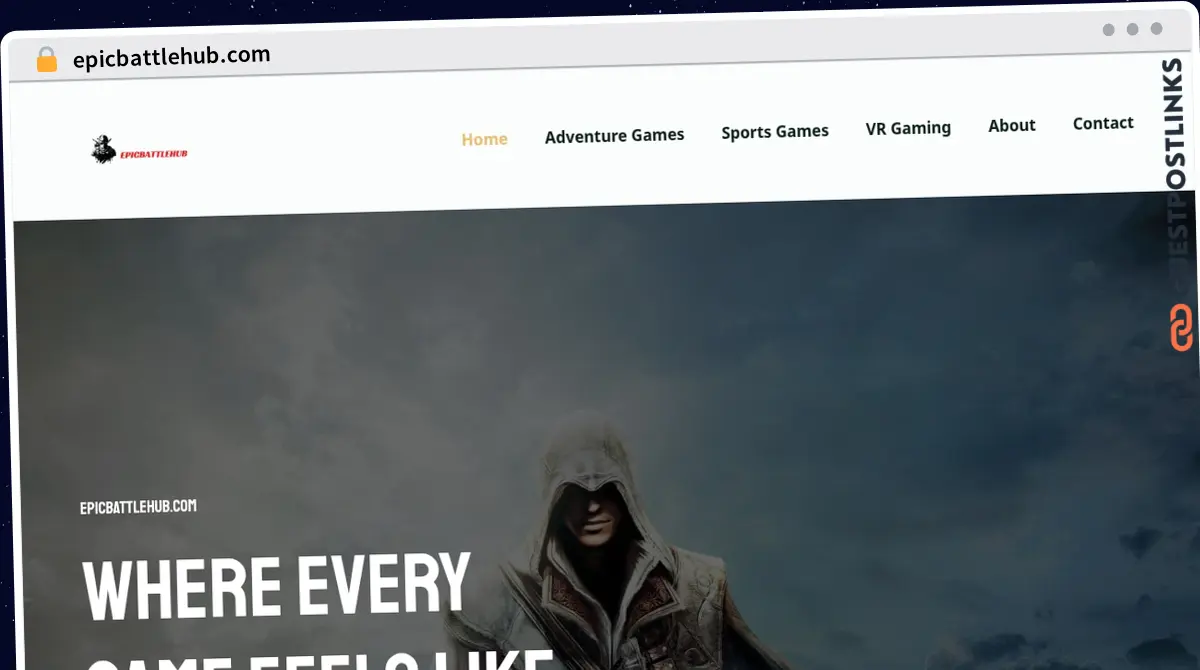Click the orange chain link icon
This screenshot has width=1200, height=670.
[x=1181, y=328]
